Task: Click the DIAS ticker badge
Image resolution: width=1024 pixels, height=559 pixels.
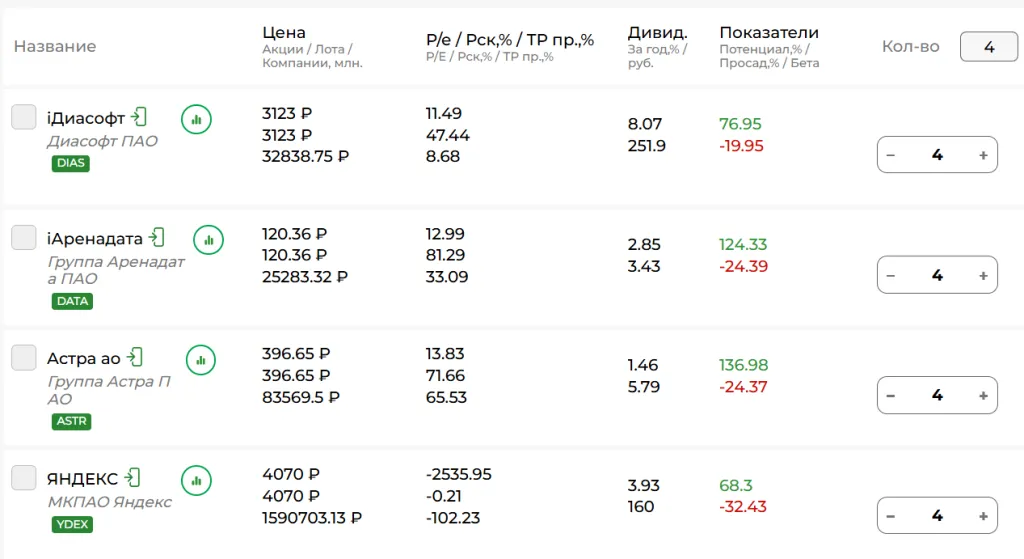Action: point(71,163)
